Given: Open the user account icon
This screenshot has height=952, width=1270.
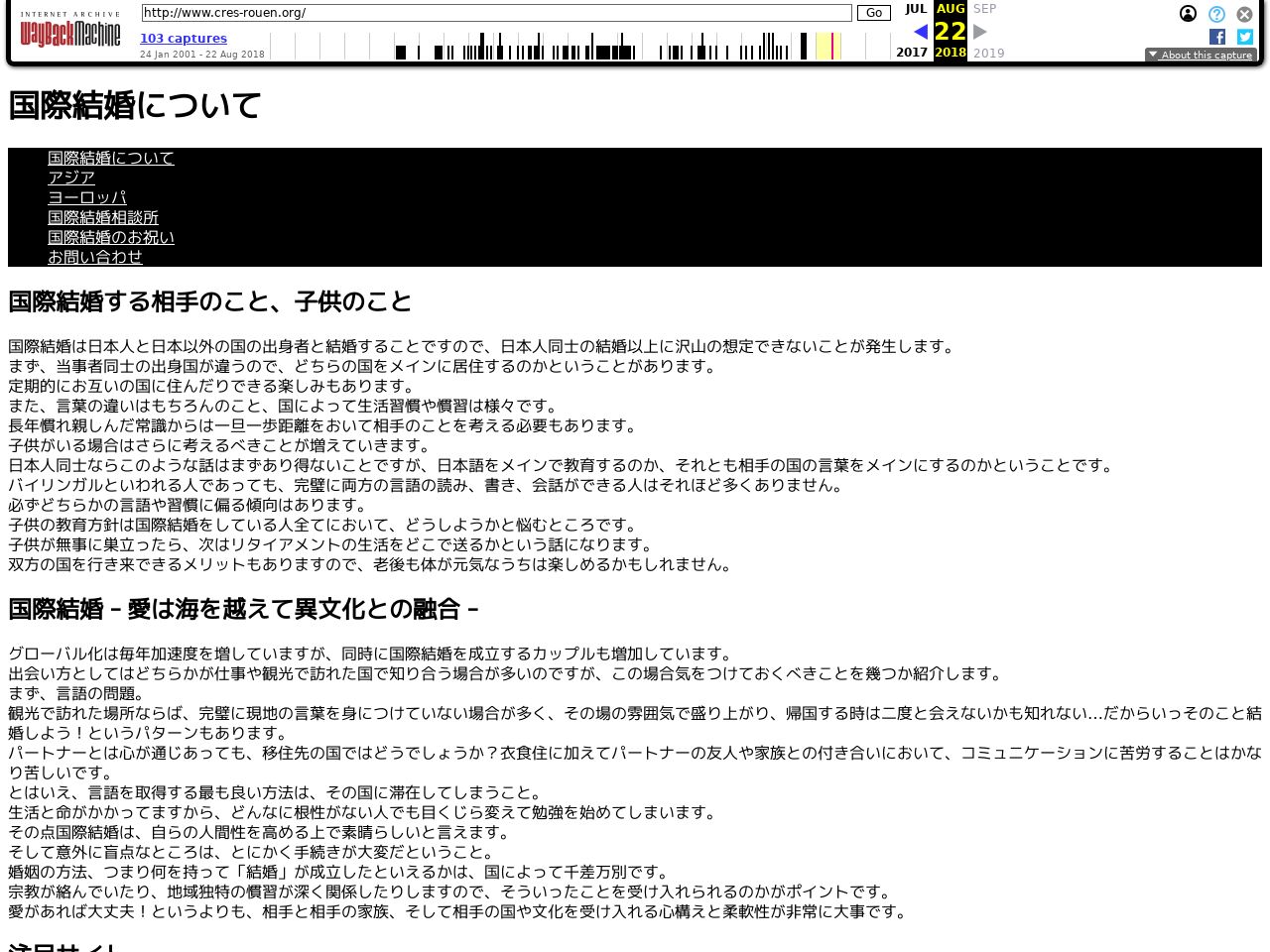Looking at the screenshot, I should [1188, 14].
